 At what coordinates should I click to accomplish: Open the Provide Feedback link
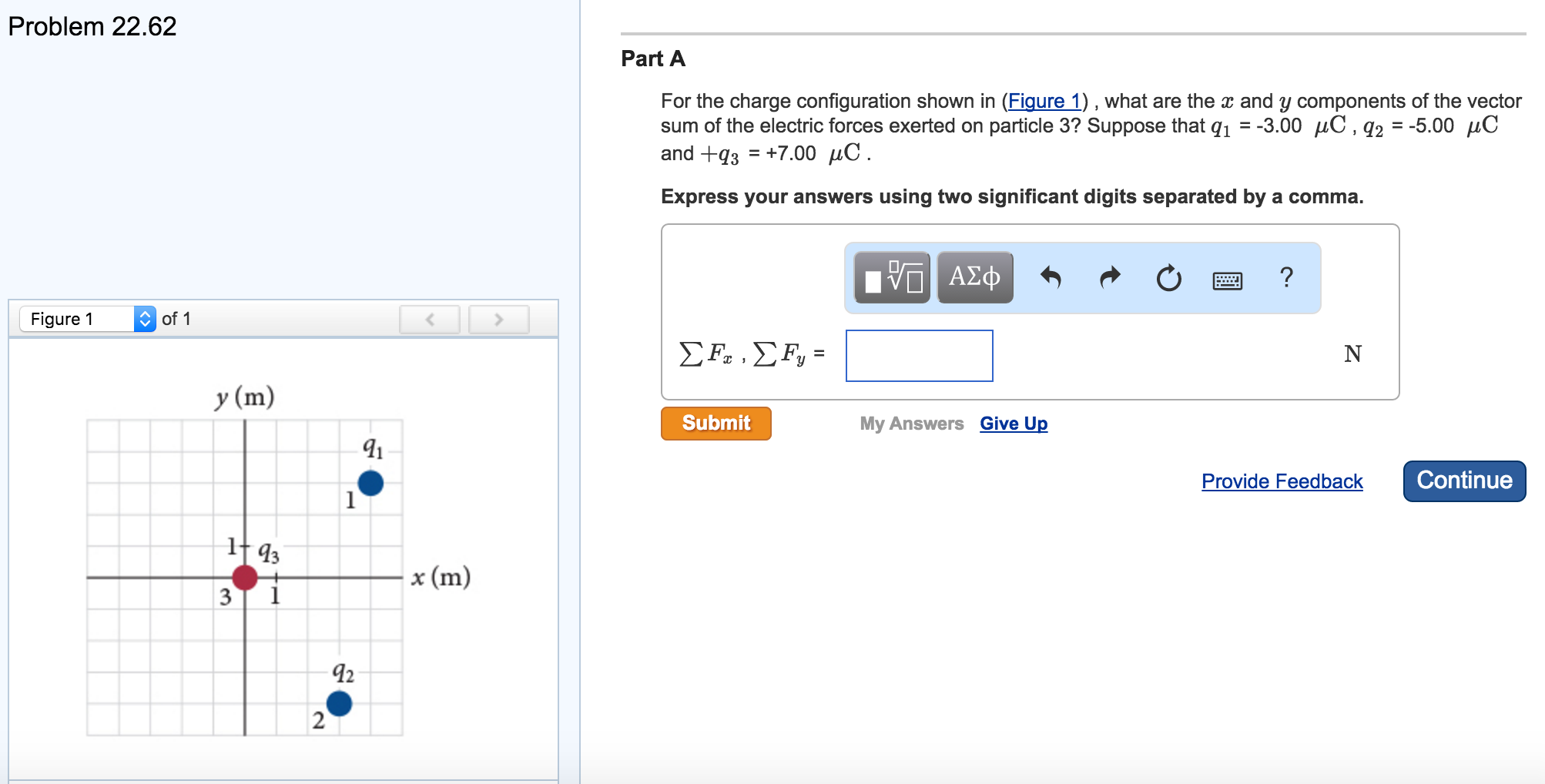pyautogui.click(x=1282, y=481)
